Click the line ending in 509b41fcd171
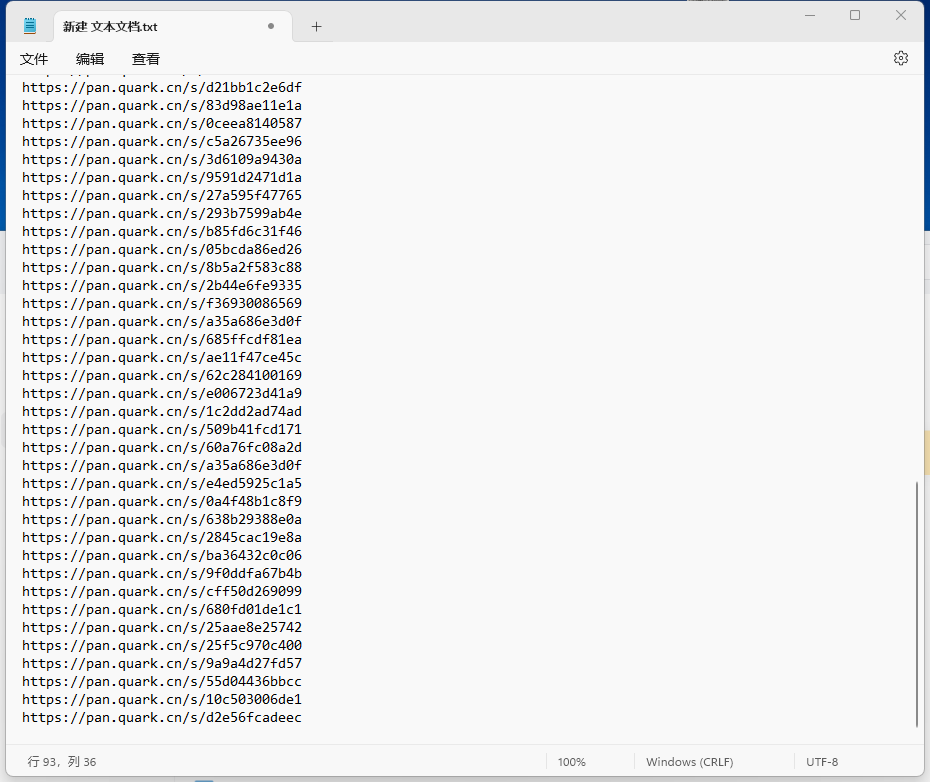The width and height of the screenshot is (930, 782). click(x=162, y=430)
